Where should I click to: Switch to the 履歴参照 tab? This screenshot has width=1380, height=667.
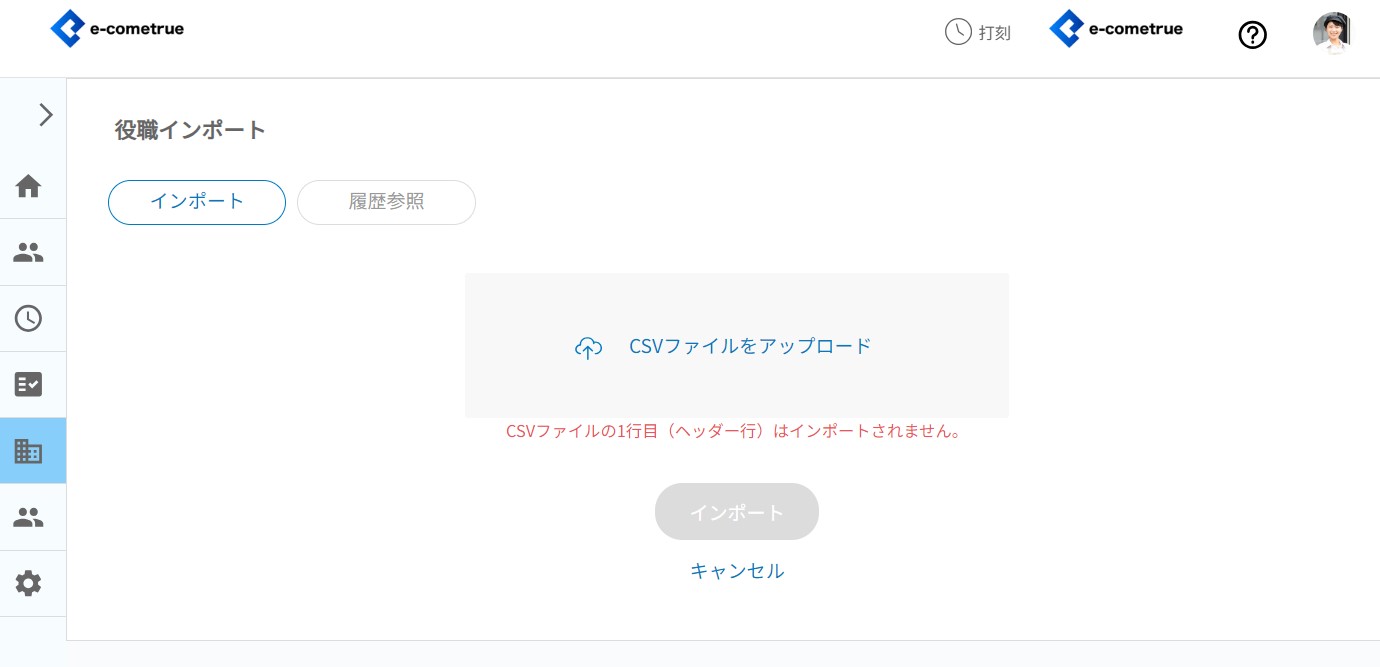(x=386, y=202)
